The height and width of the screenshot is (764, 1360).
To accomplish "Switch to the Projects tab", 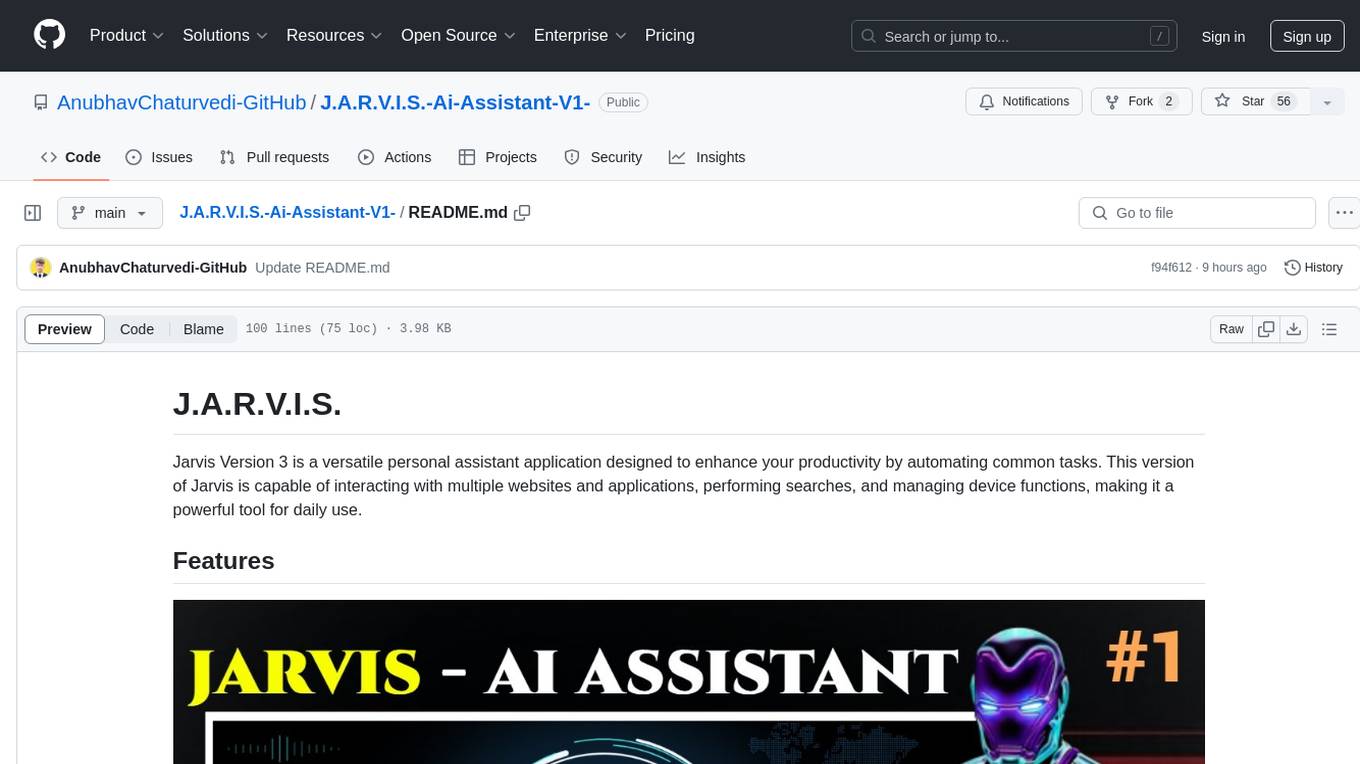I will point(498,157).
